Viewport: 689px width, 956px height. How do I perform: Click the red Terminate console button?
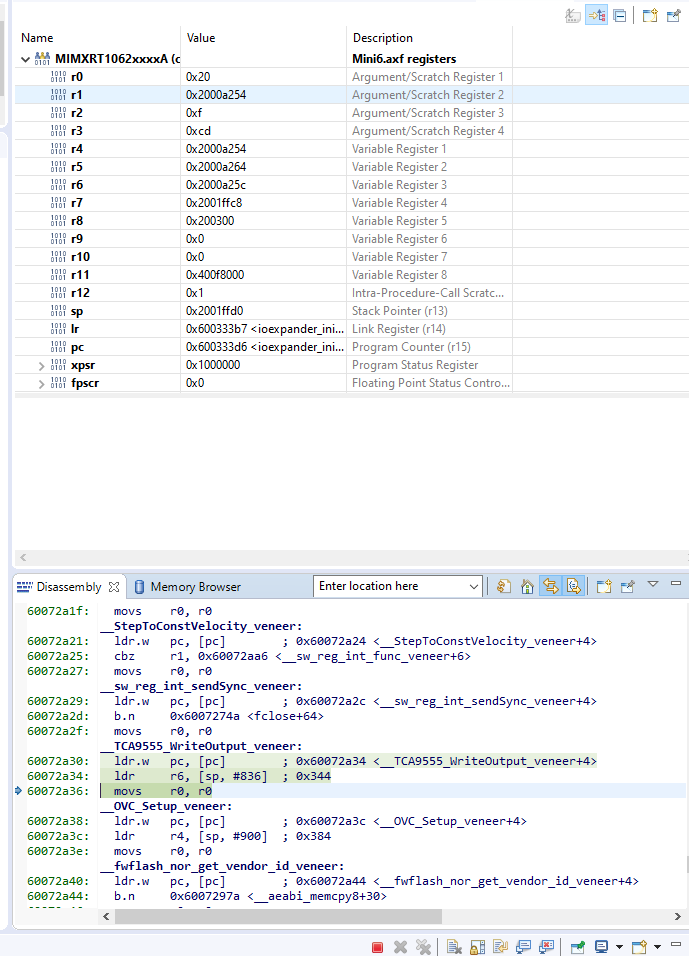[377, 947]
